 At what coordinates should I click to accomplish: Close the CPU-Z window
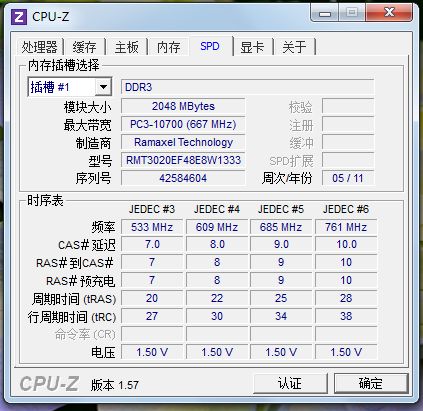coord(389,13)
